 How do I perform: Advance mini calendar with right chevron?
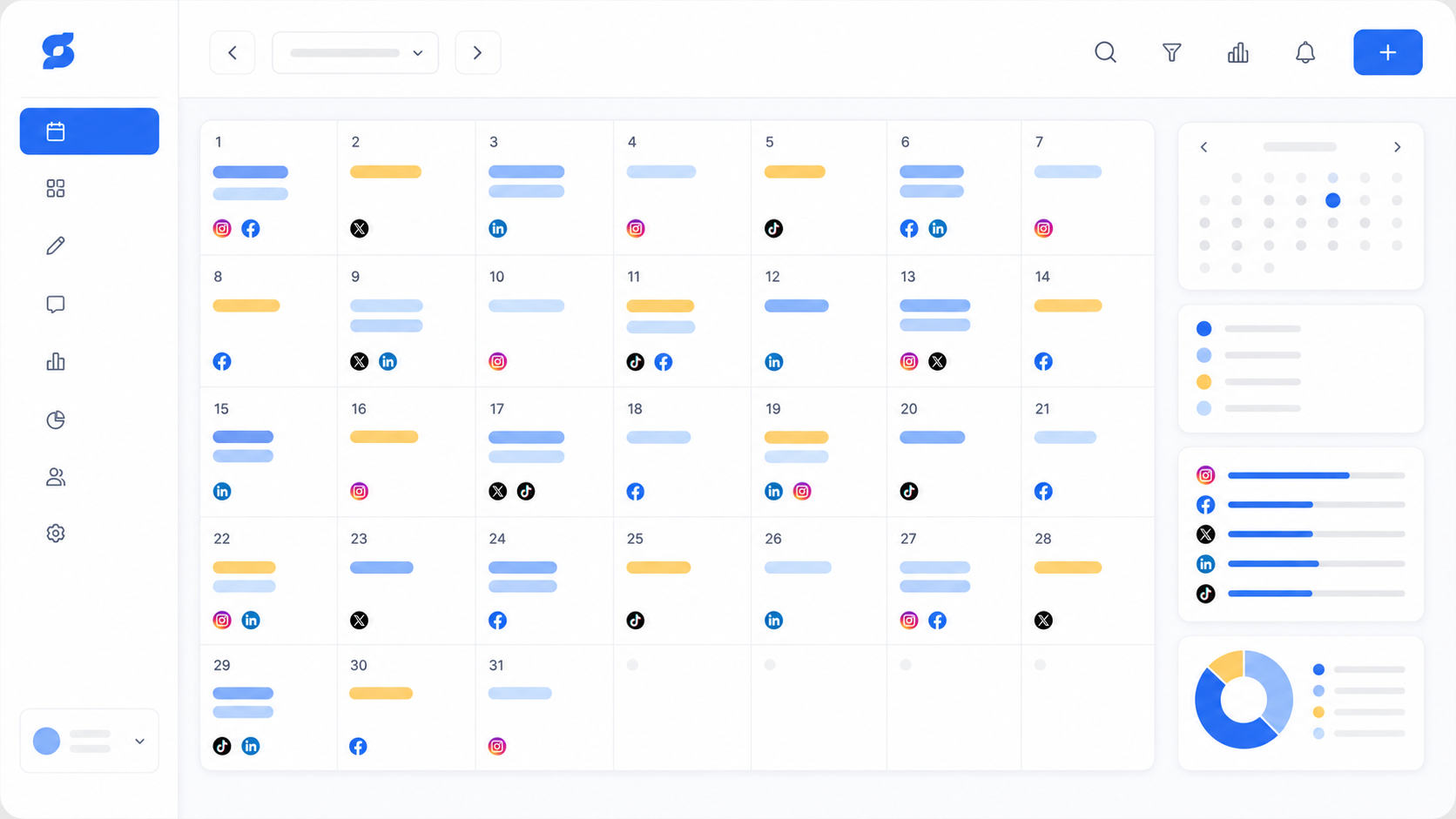point(1397,147)
